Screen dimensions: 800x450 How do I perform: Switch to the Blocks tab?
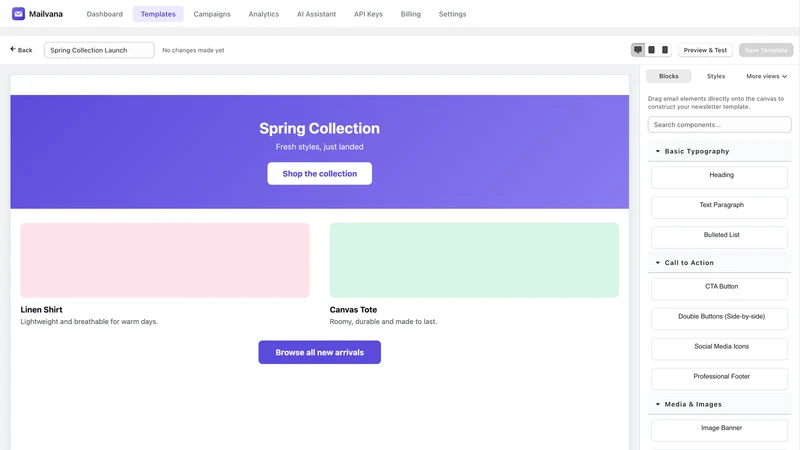[668, 76]
